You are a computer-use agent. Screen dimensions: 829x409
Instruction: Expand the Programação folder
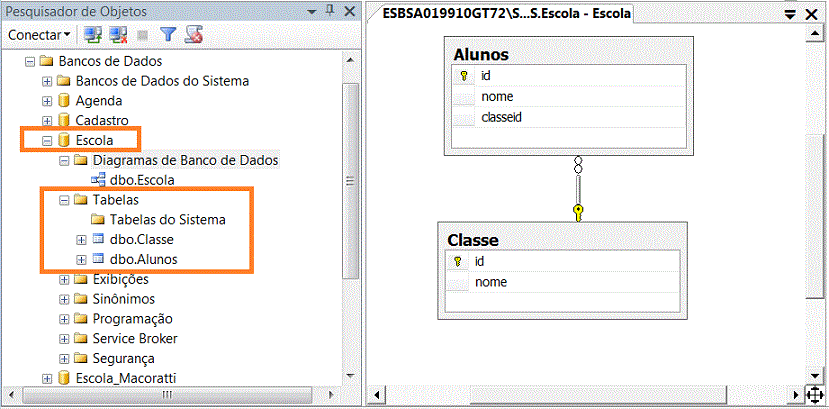[x=64, y=319]
